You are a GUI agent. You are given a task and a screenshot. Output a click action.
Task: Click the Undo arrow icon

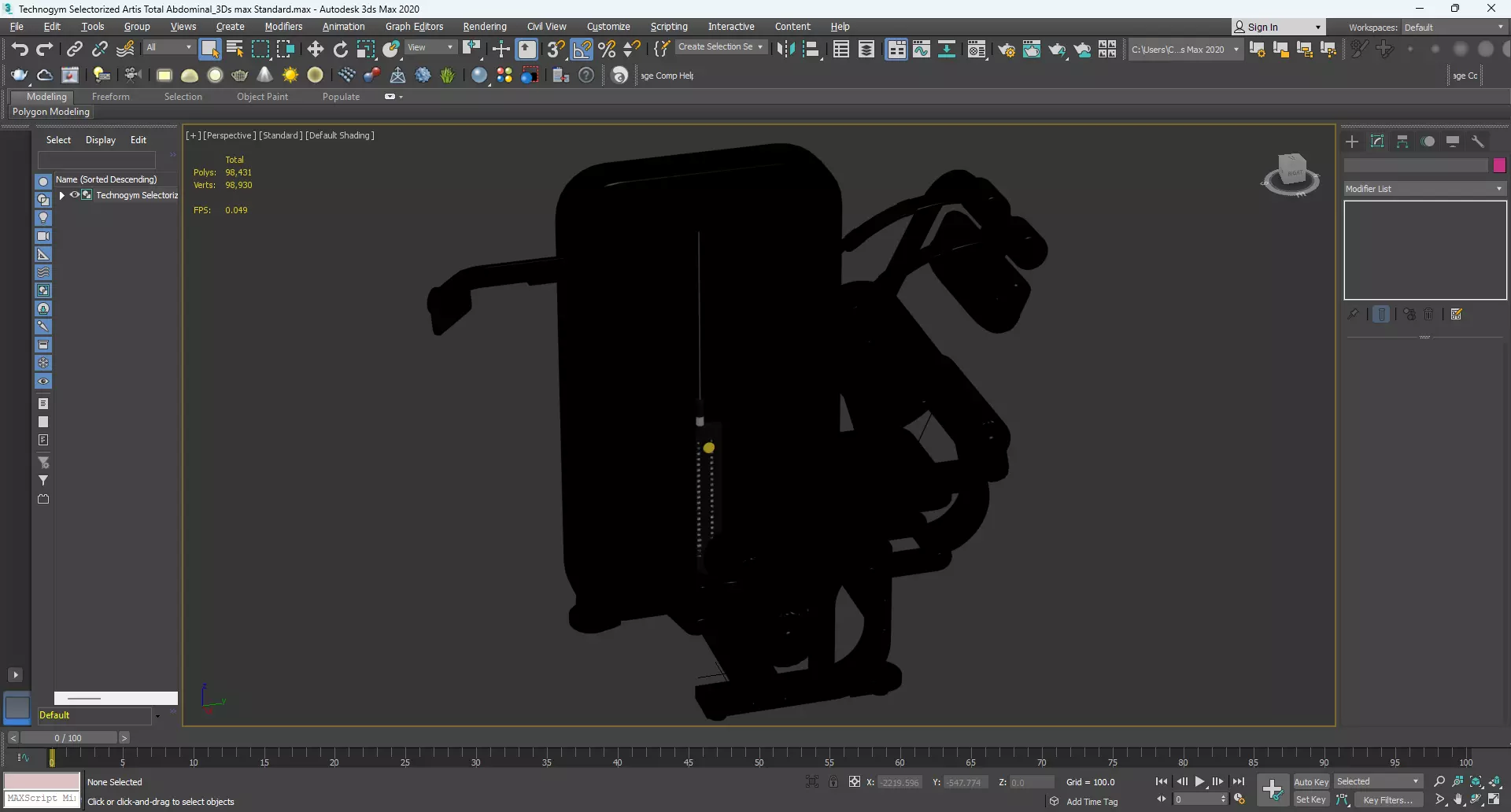click(x=20, y=49)
